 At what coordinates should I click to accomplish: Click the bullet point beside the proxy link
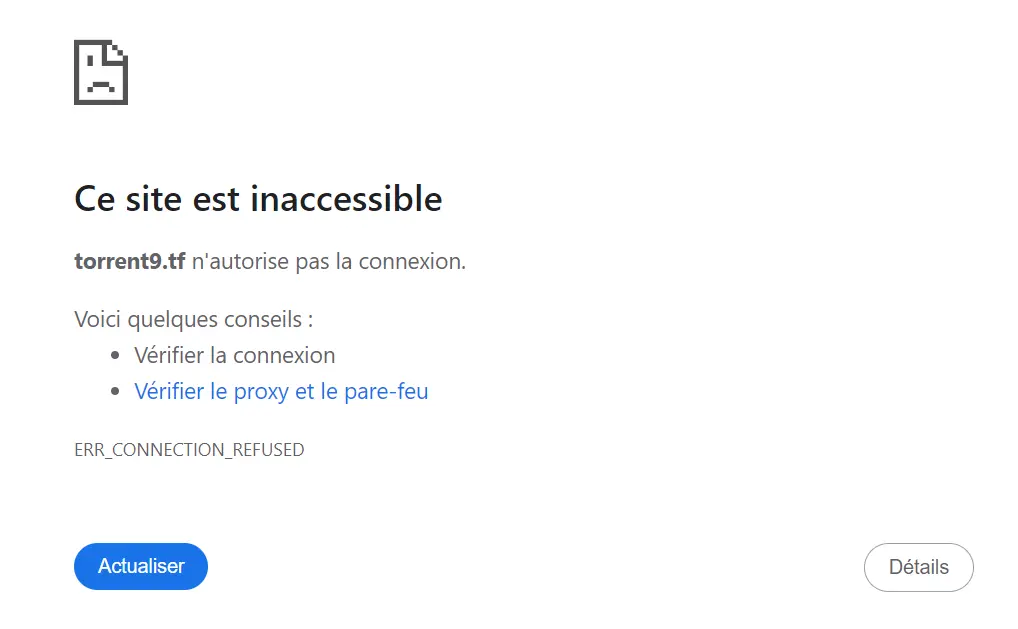click(114, 391)
